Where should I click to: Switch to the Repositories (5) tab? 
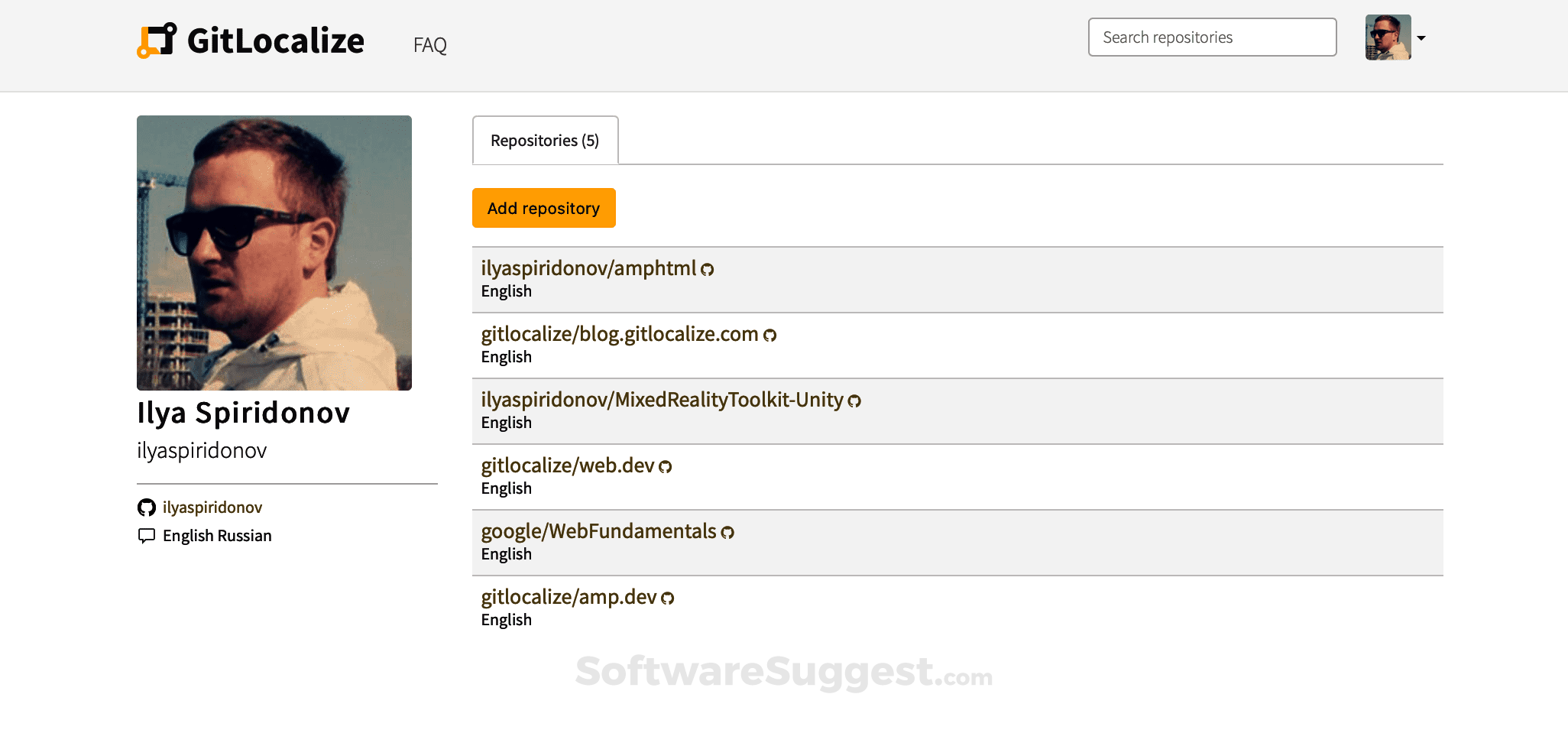coord(545,140)
